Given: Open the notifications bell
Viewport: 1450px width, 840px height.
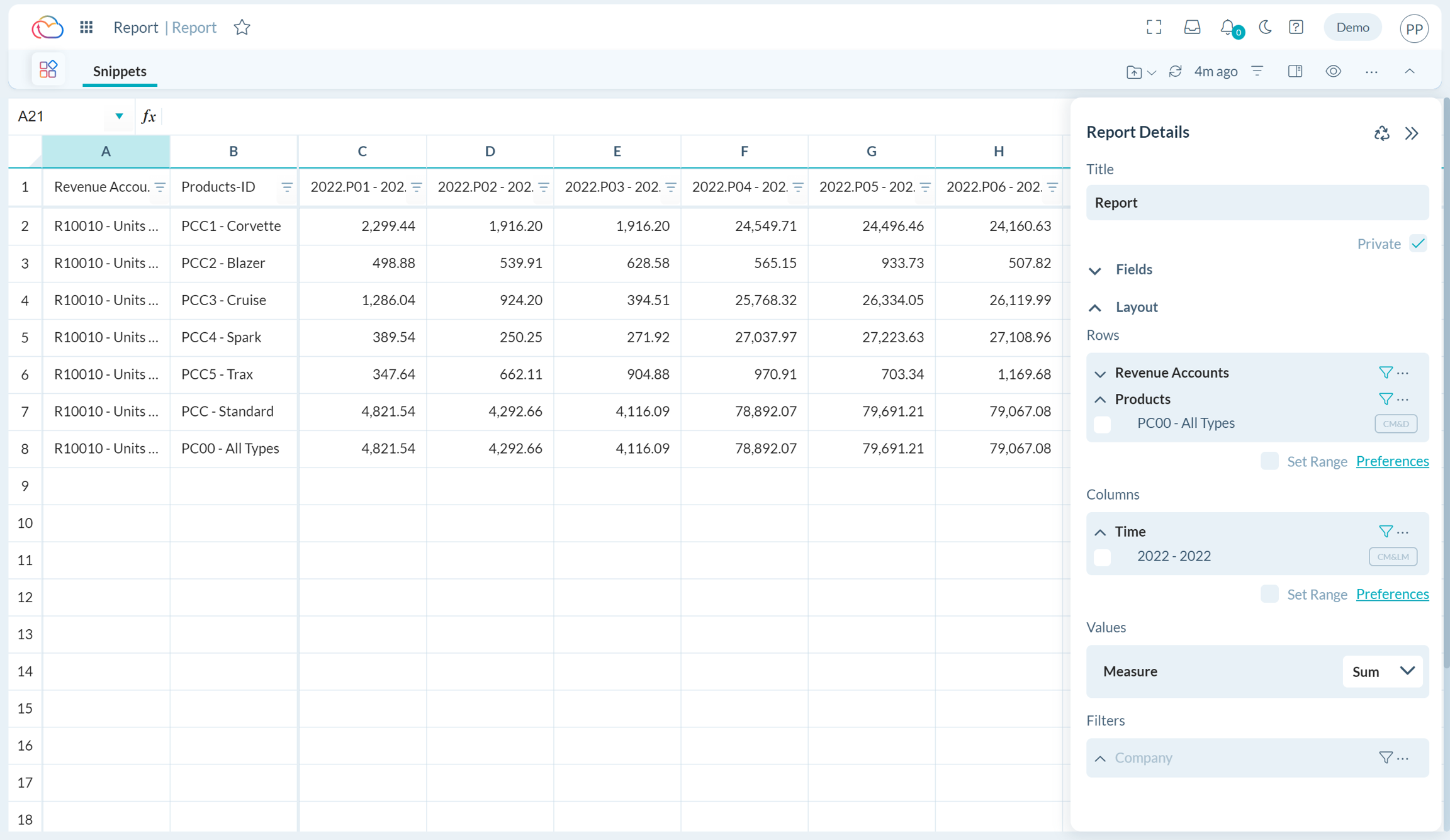Looking at the screenshot, I should 1228,27.
